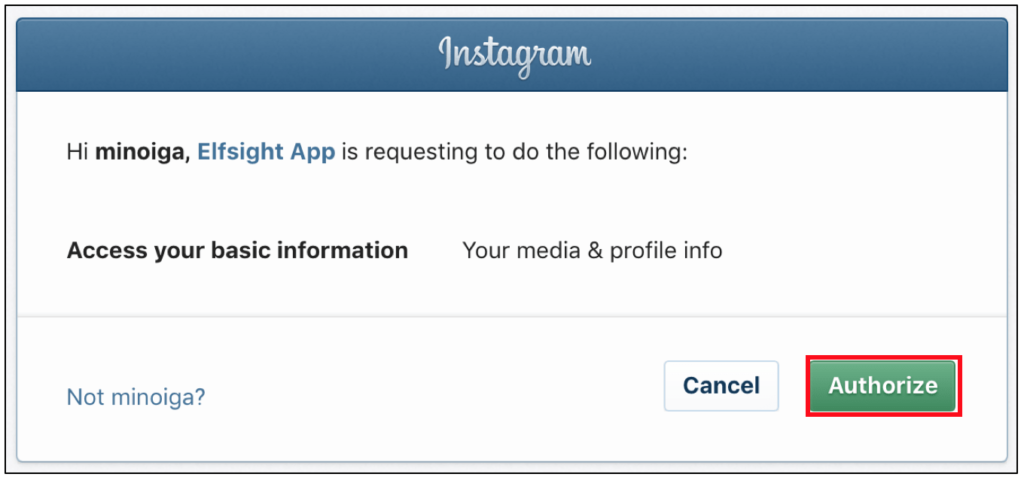
Task: View the requesting app via its blue name
Action: point(266,152)
